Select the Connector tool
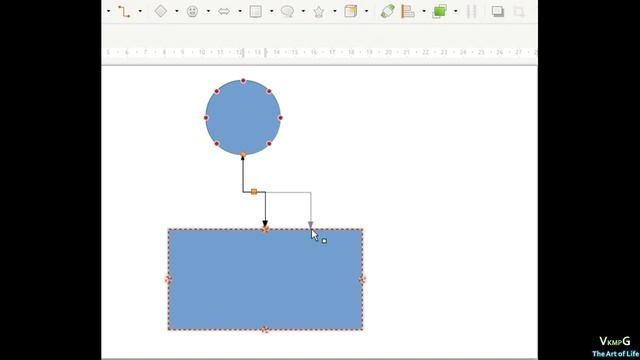Viewport: 640px width, 360px height. point(124,11)
